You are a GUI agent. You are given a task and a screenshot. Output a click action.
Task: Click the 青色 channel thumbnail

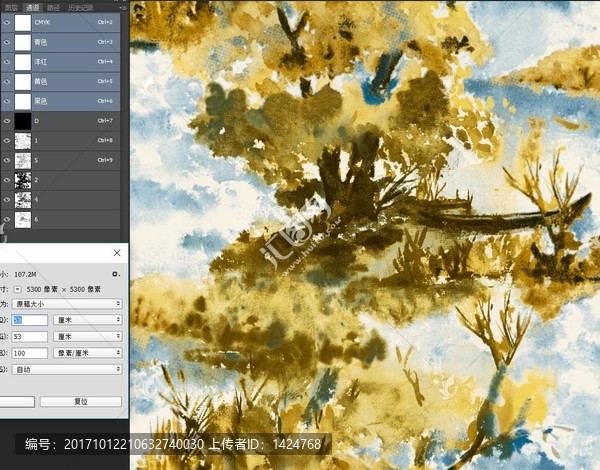(x=23, y=42)
